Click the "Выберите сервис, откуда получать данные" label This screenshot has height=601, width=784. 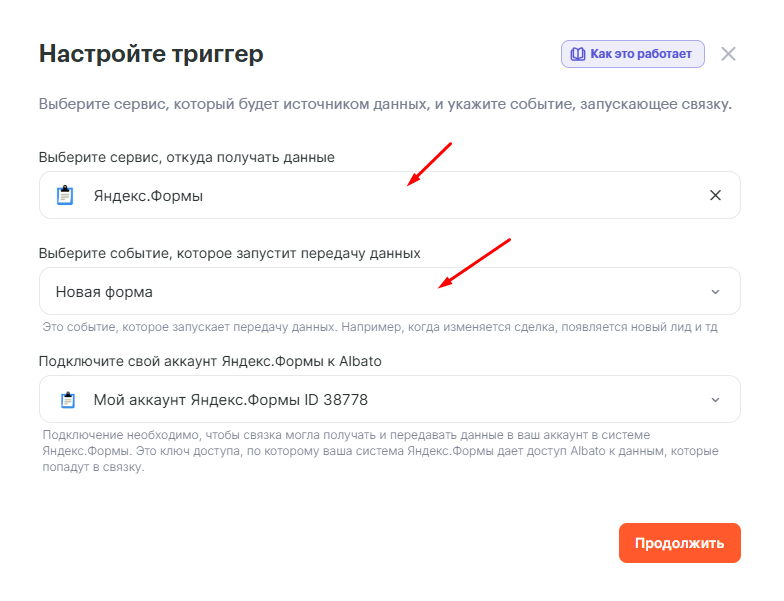click(187, 157)
